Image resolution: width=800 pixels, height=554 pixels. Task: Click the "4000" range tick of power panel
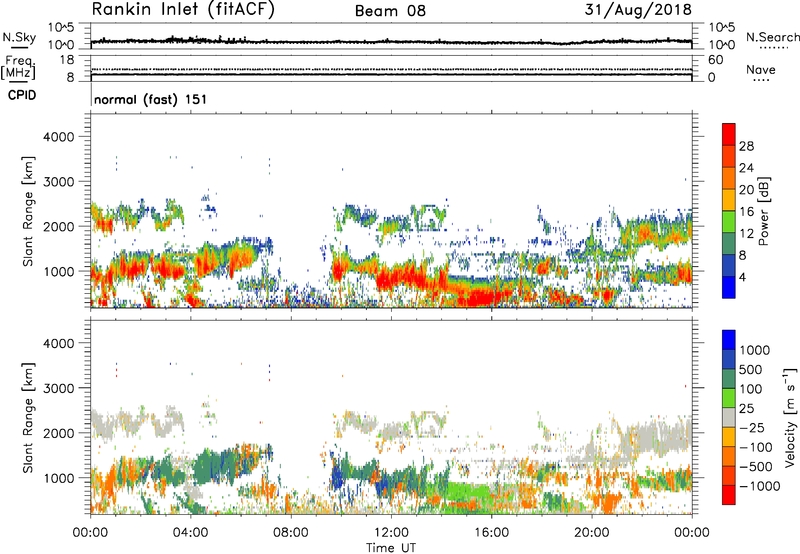pos(59,137)
